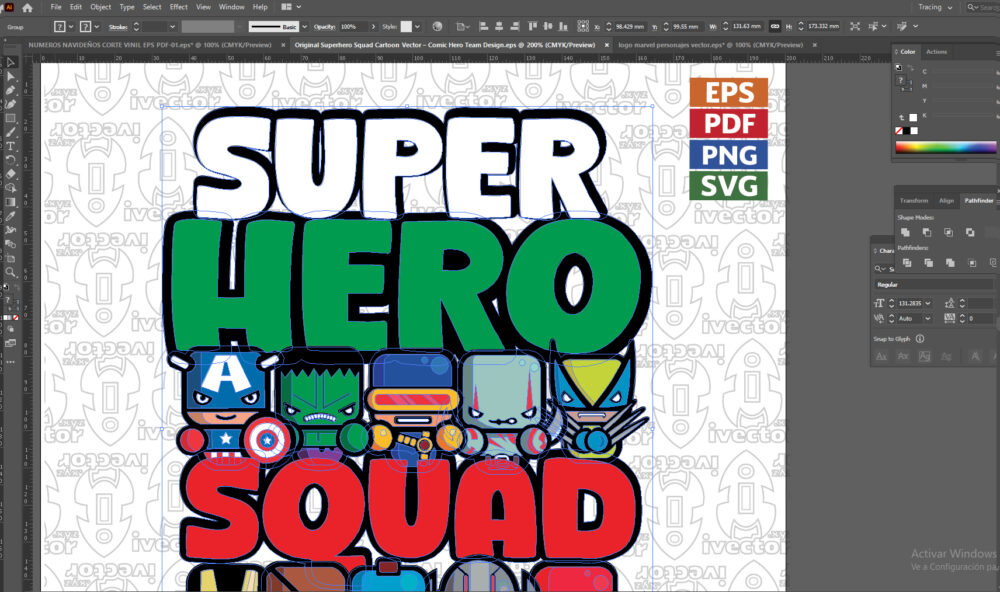
Task: Click the Horizontal Align Left icon
Action: [483, 26]
